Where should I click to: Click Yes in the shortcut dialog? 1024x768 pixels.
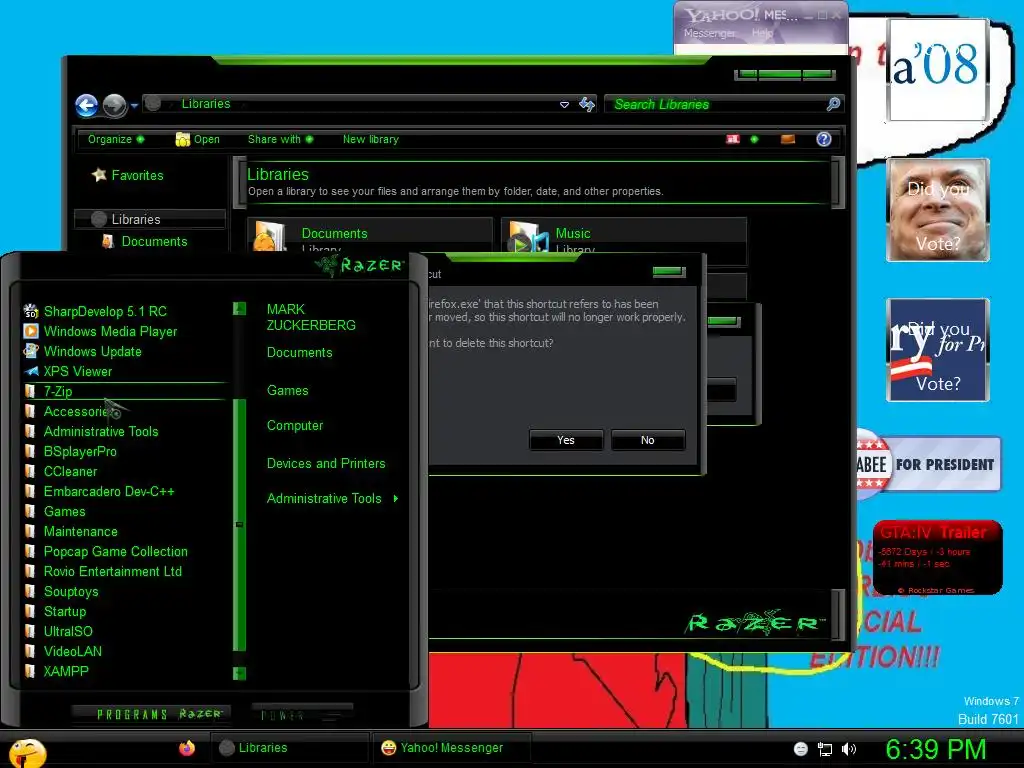(x=566, y=440)
